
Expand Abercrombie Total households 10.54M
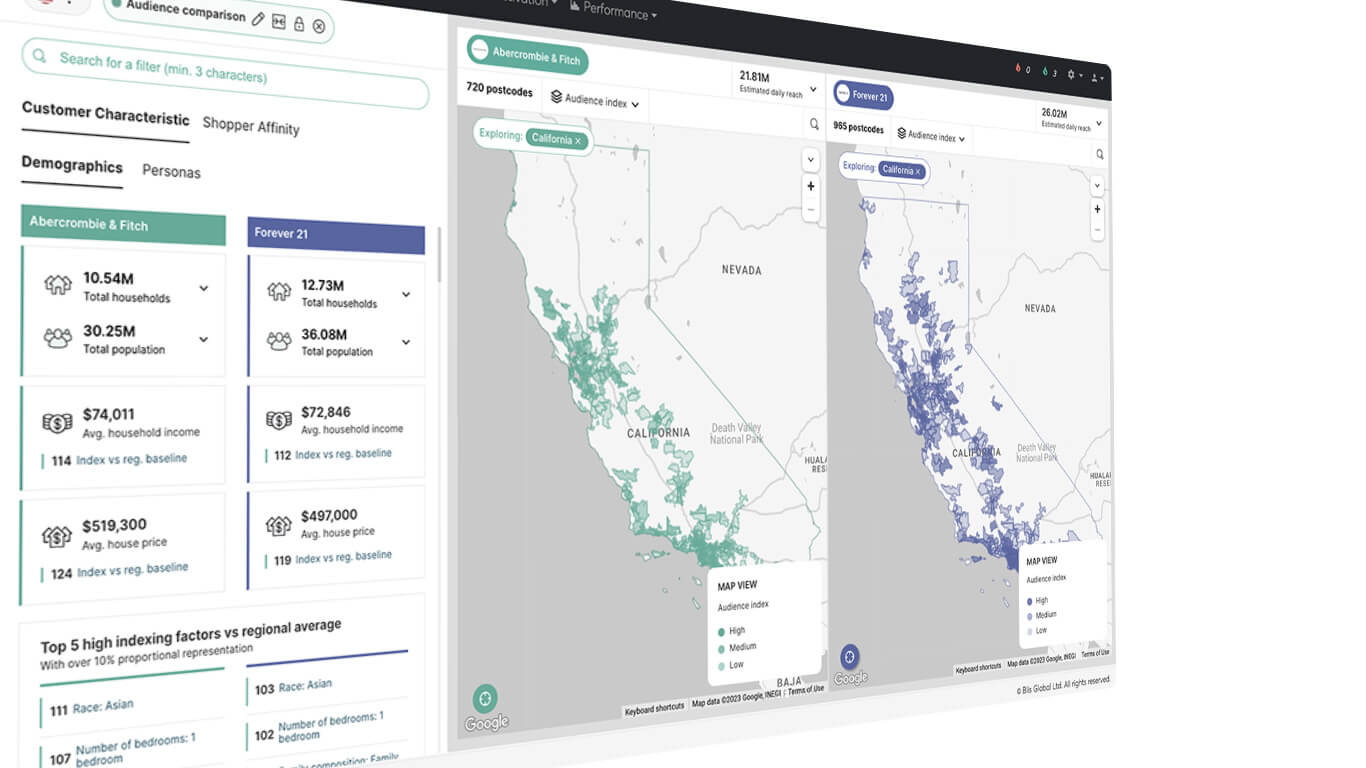203,288
